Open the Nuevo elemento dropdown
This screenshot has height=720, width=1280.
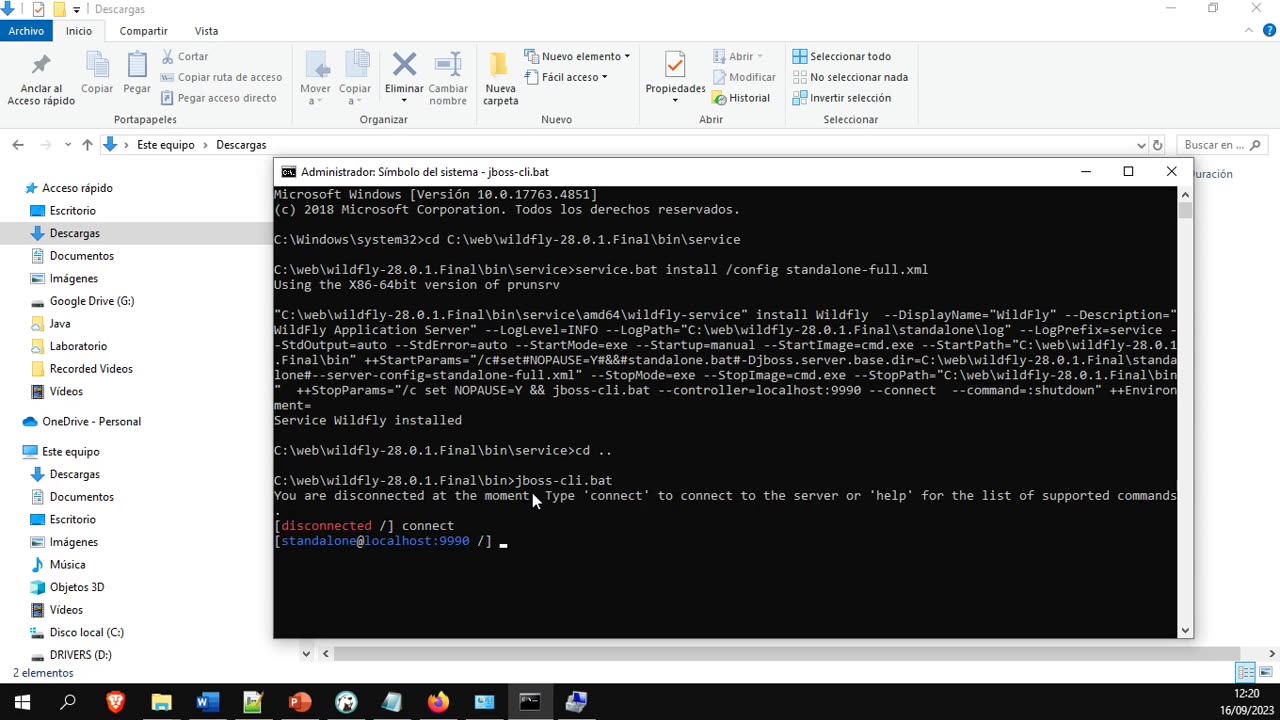[x=578, y=57]
